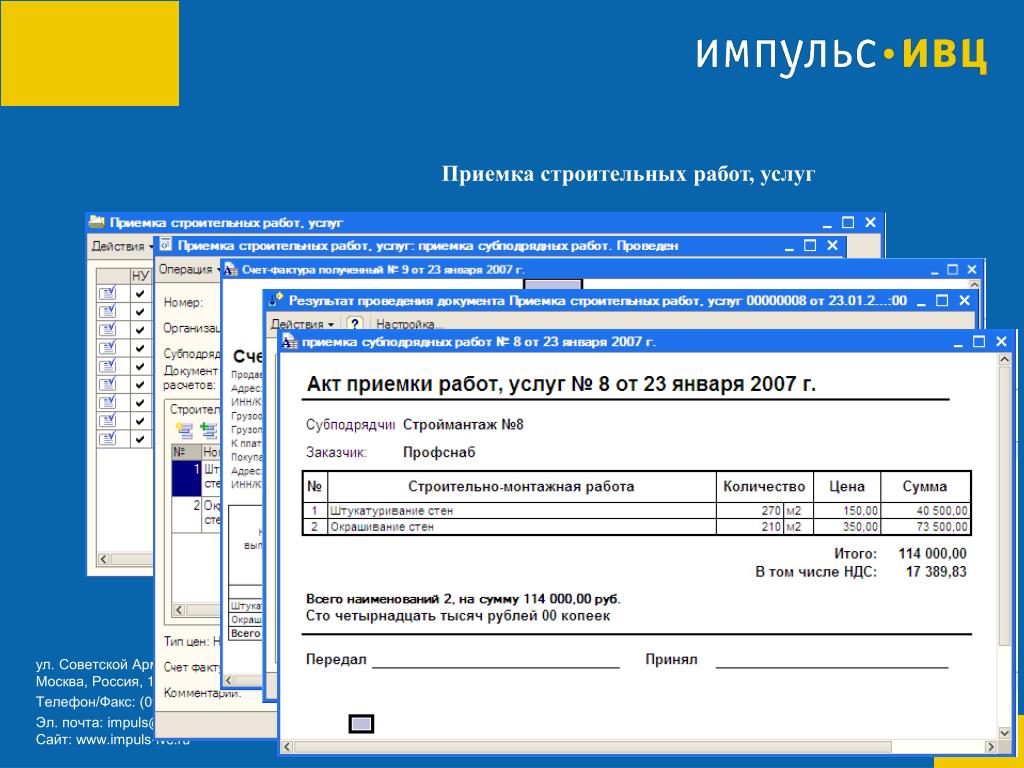Click the print-form icon of the Счет-фактура полученный window

(231, 269)
